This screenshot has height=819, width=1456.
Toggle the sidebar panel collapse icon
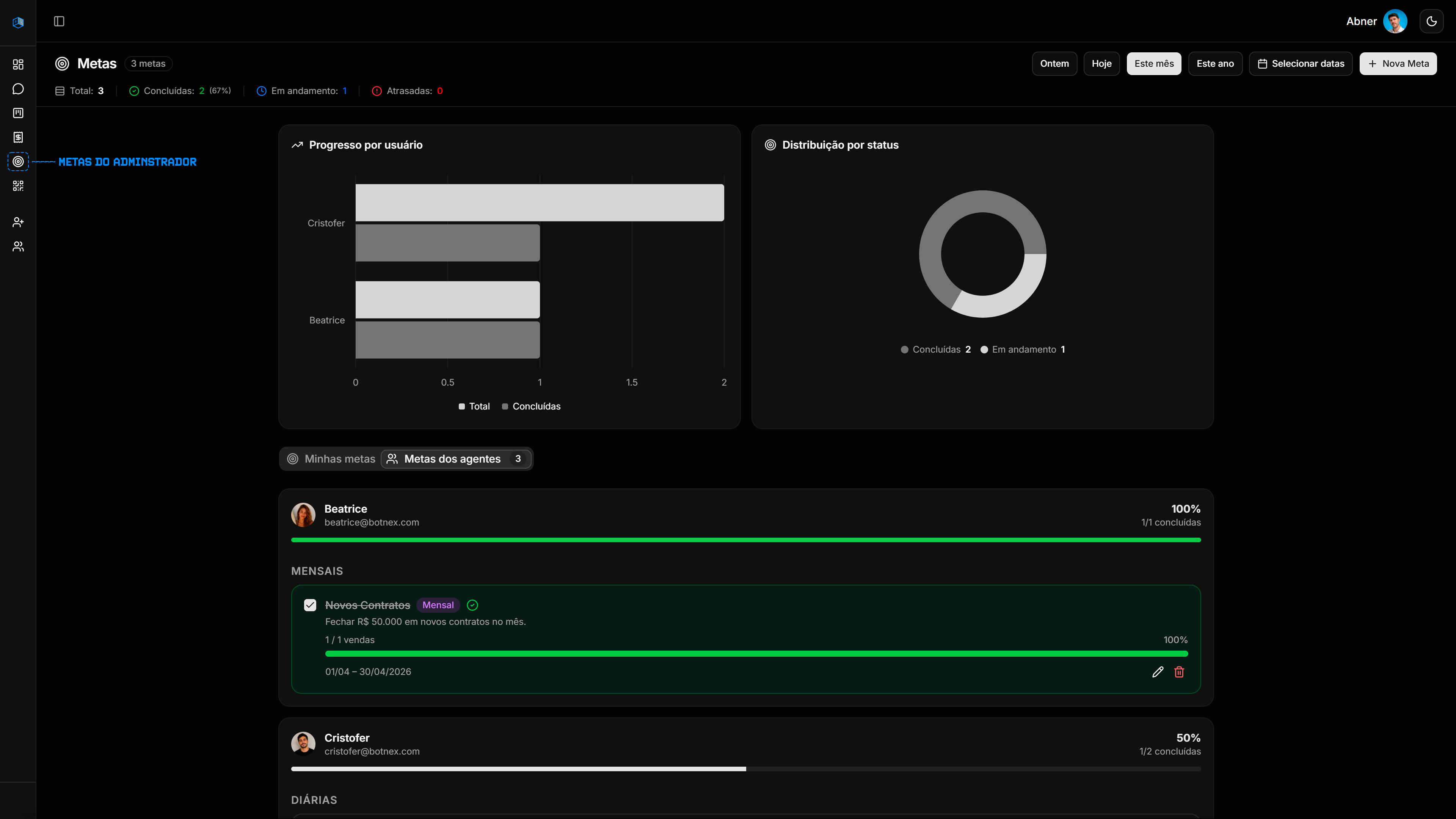pos(60,22)
